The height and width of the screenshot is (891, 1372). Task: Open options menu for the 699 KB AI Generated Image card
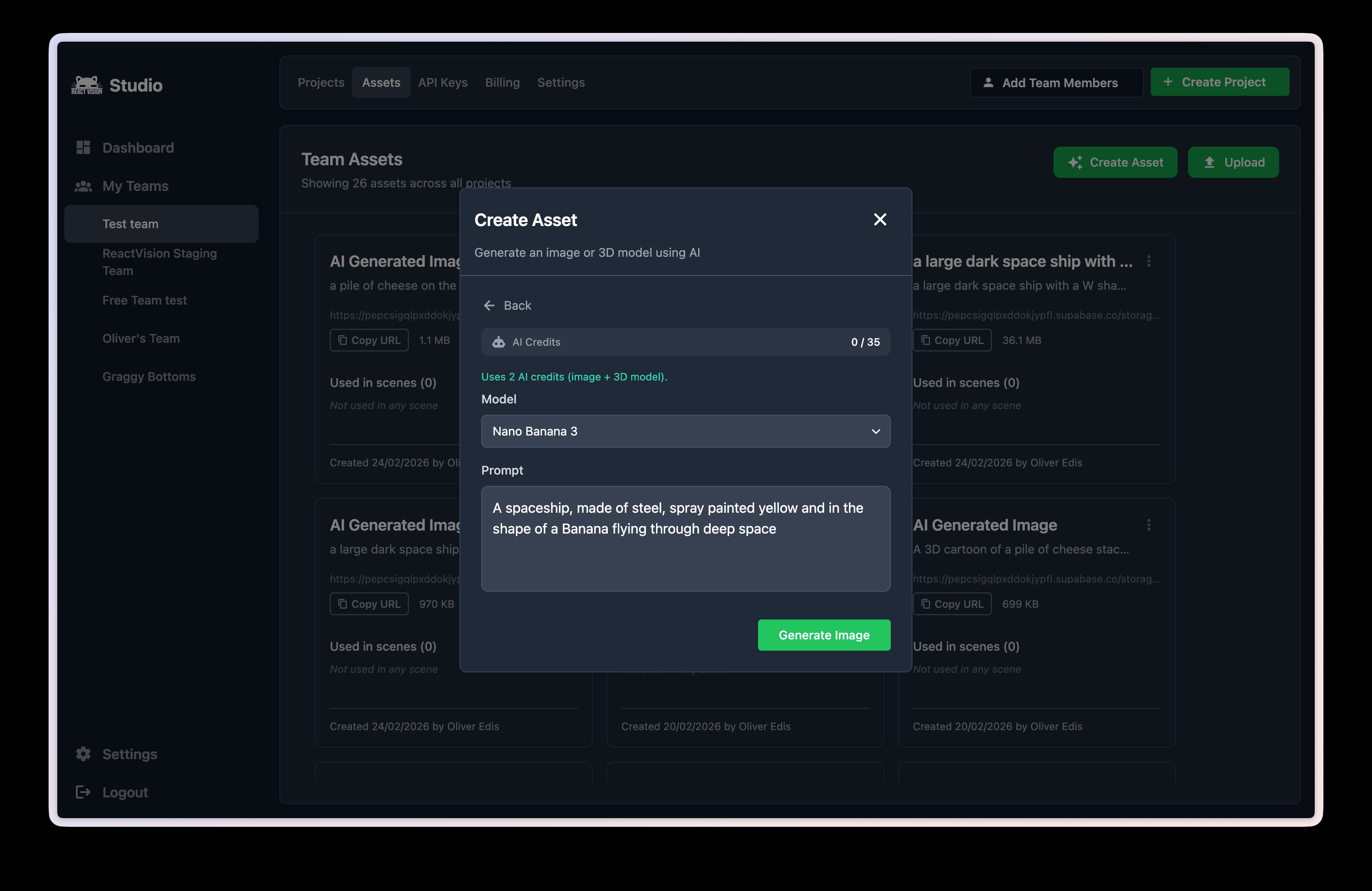pyautogui.click(x=1149, y=525)
